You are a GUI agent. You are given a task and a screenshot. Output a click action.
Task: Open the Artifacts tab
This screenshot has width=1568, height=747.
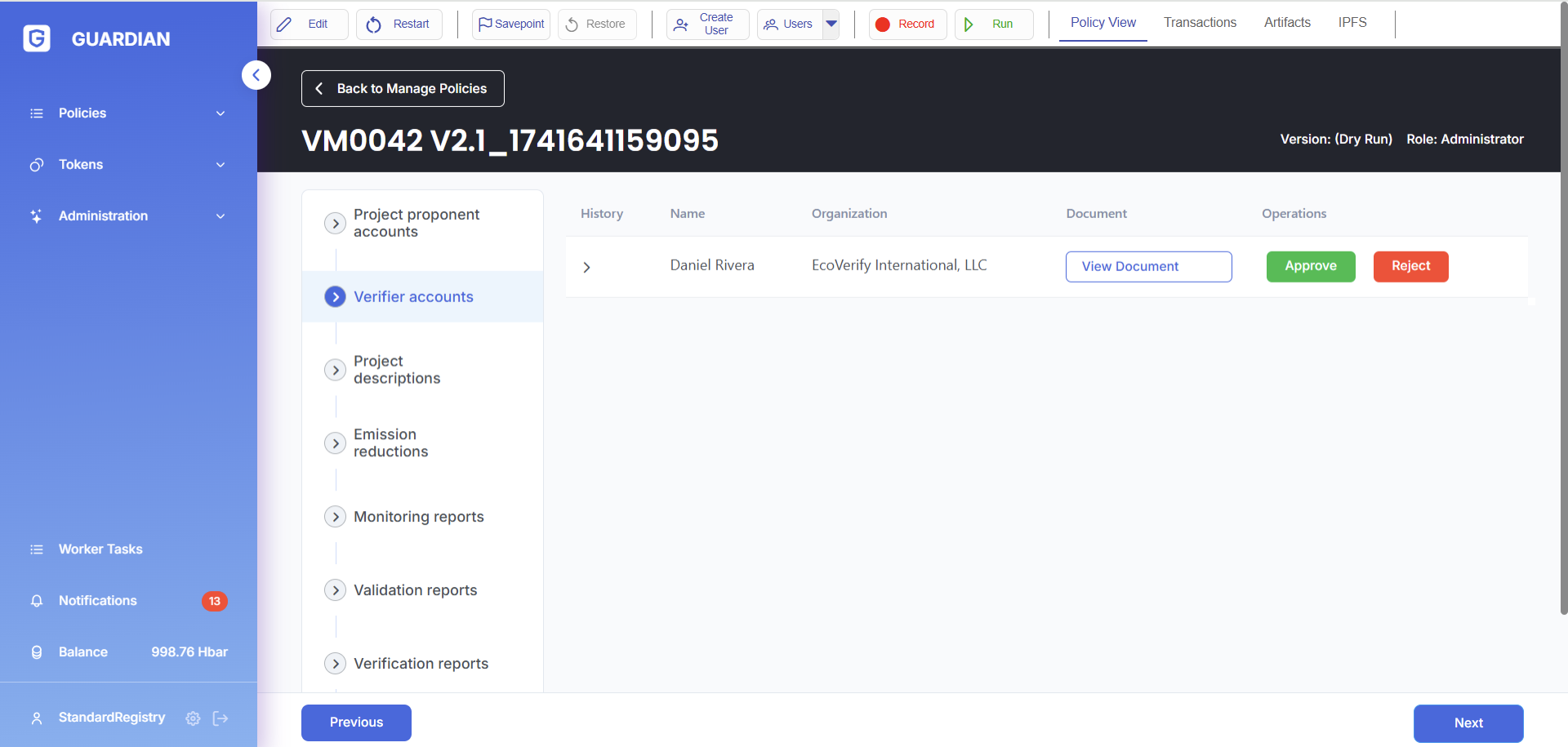1287,23
